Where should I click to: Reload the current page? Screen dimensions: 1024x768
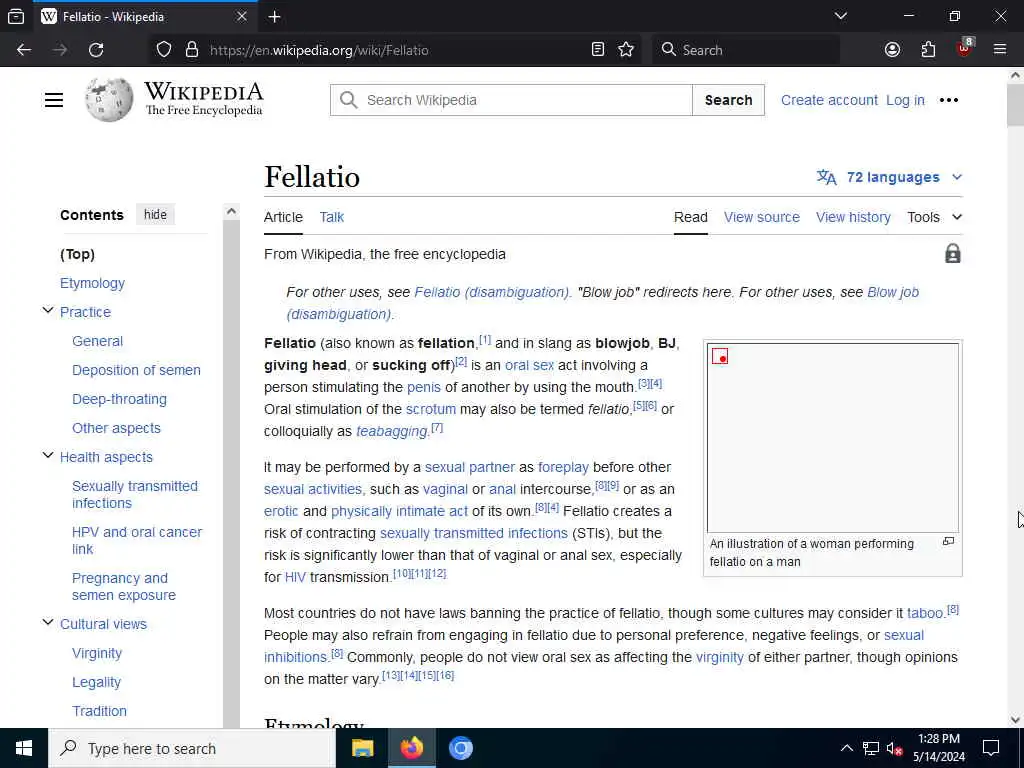point(96,50)
